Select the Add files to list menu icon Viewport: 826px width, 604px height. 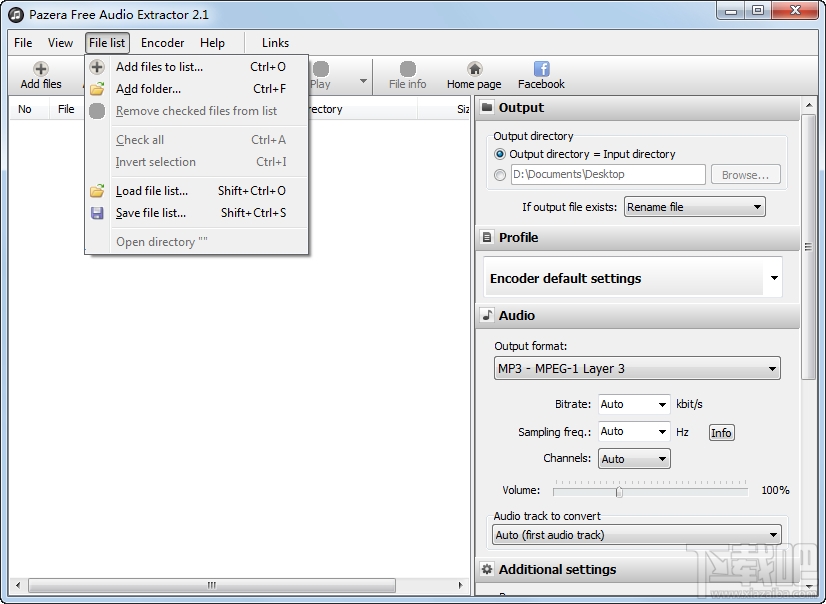(x=97, y=67)
